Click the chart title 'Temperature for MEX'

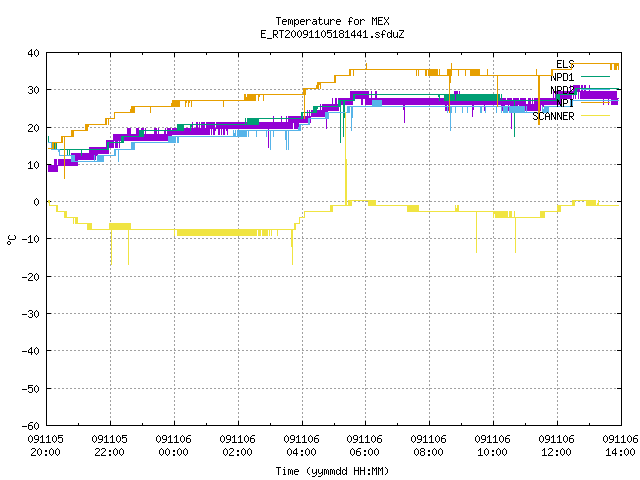pyautogui.click(x=332, y=21)
